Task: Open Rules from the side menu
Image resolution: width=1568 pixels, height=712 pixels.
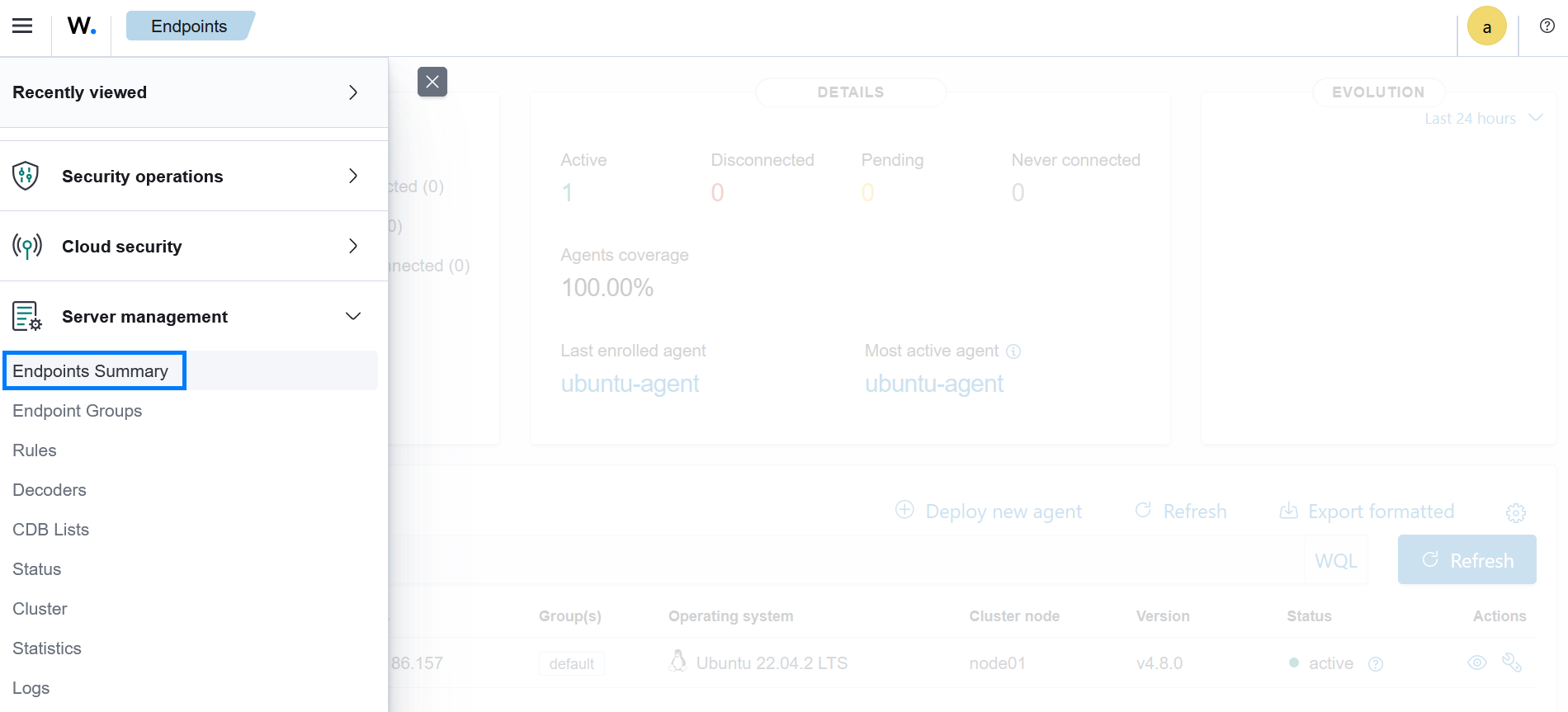Action: tap(35, 450)
